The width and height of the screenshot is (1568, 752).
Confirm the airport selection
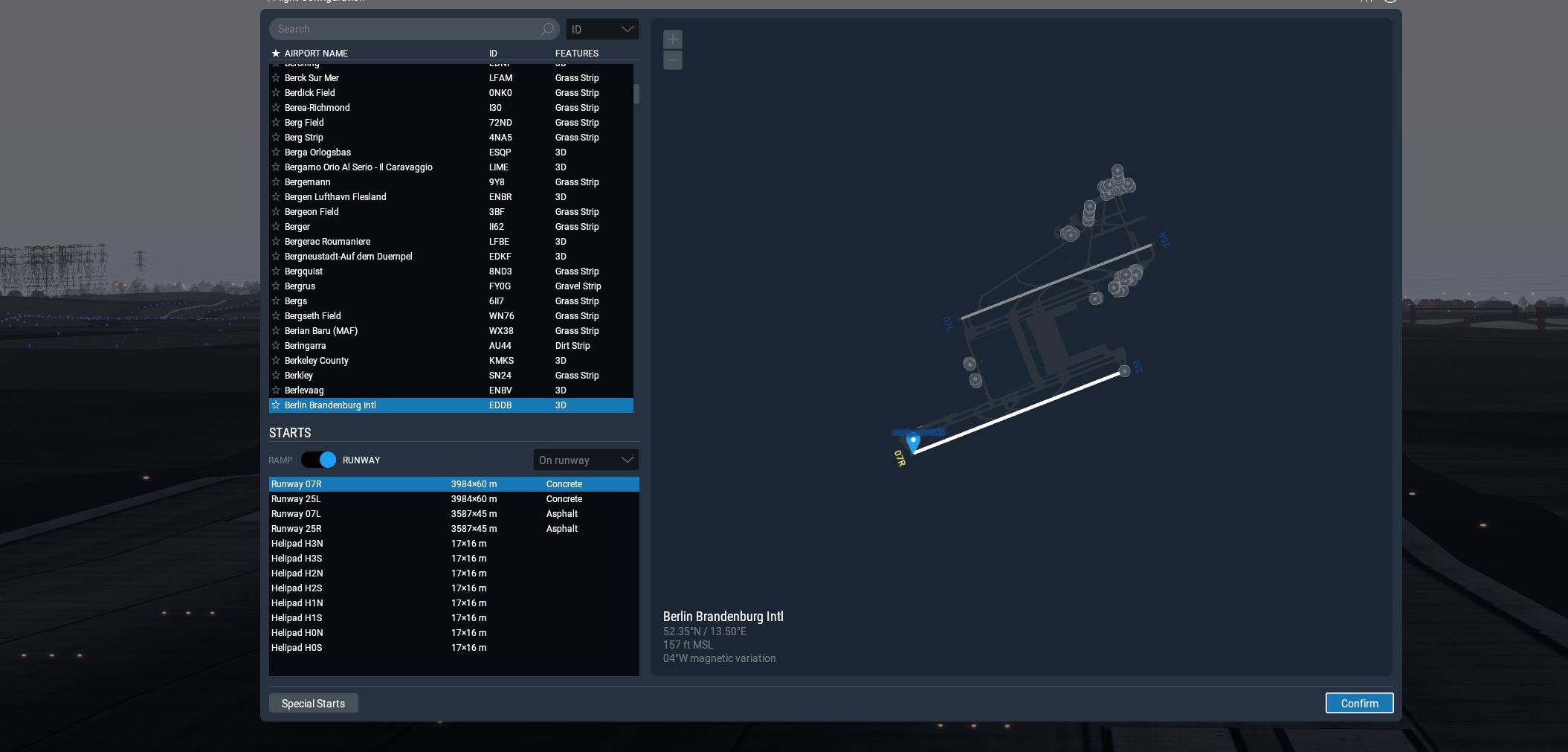pos(1359,703)
